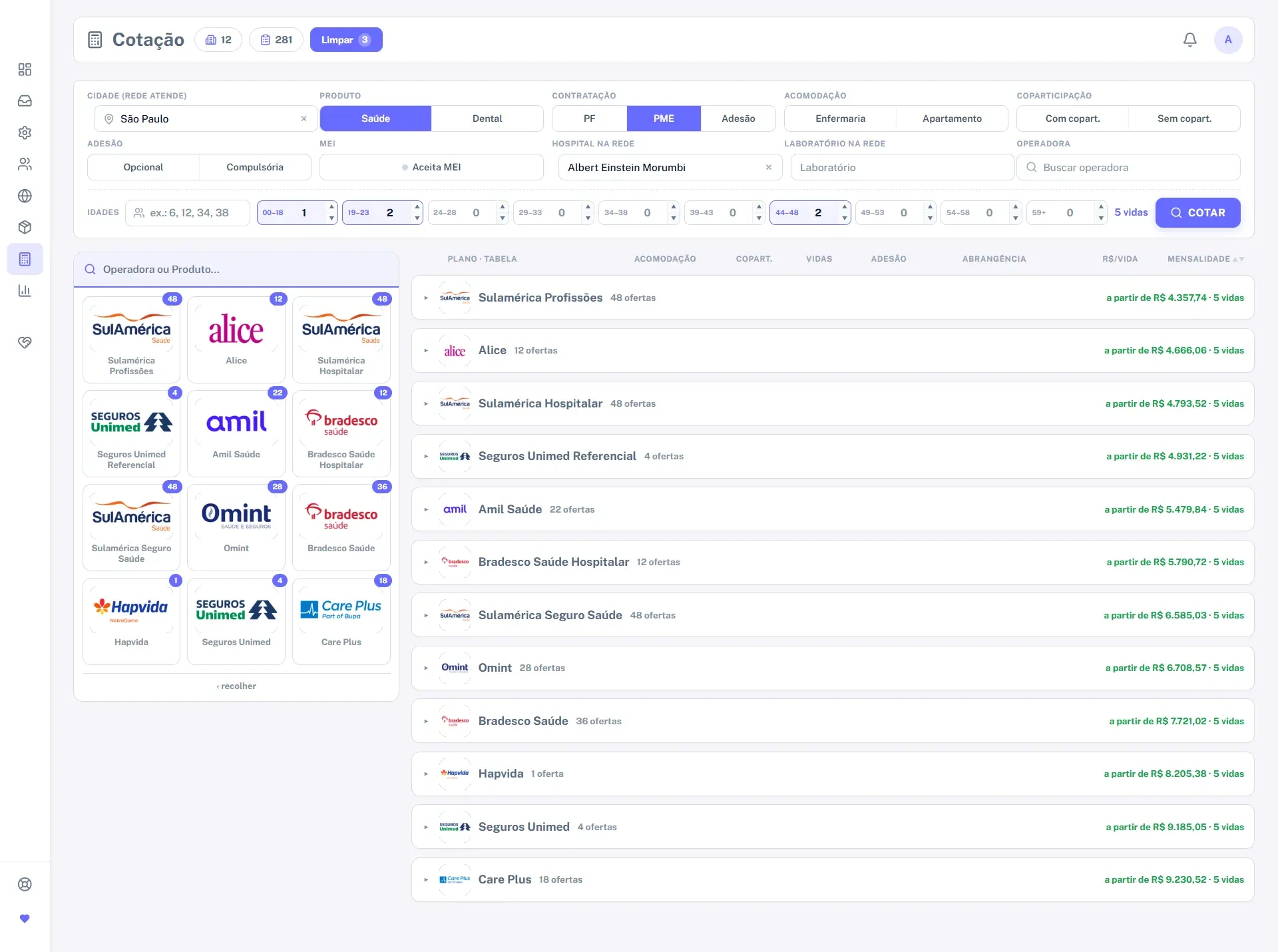
Task: Select Apartamento accommodation
Action: 952,119
